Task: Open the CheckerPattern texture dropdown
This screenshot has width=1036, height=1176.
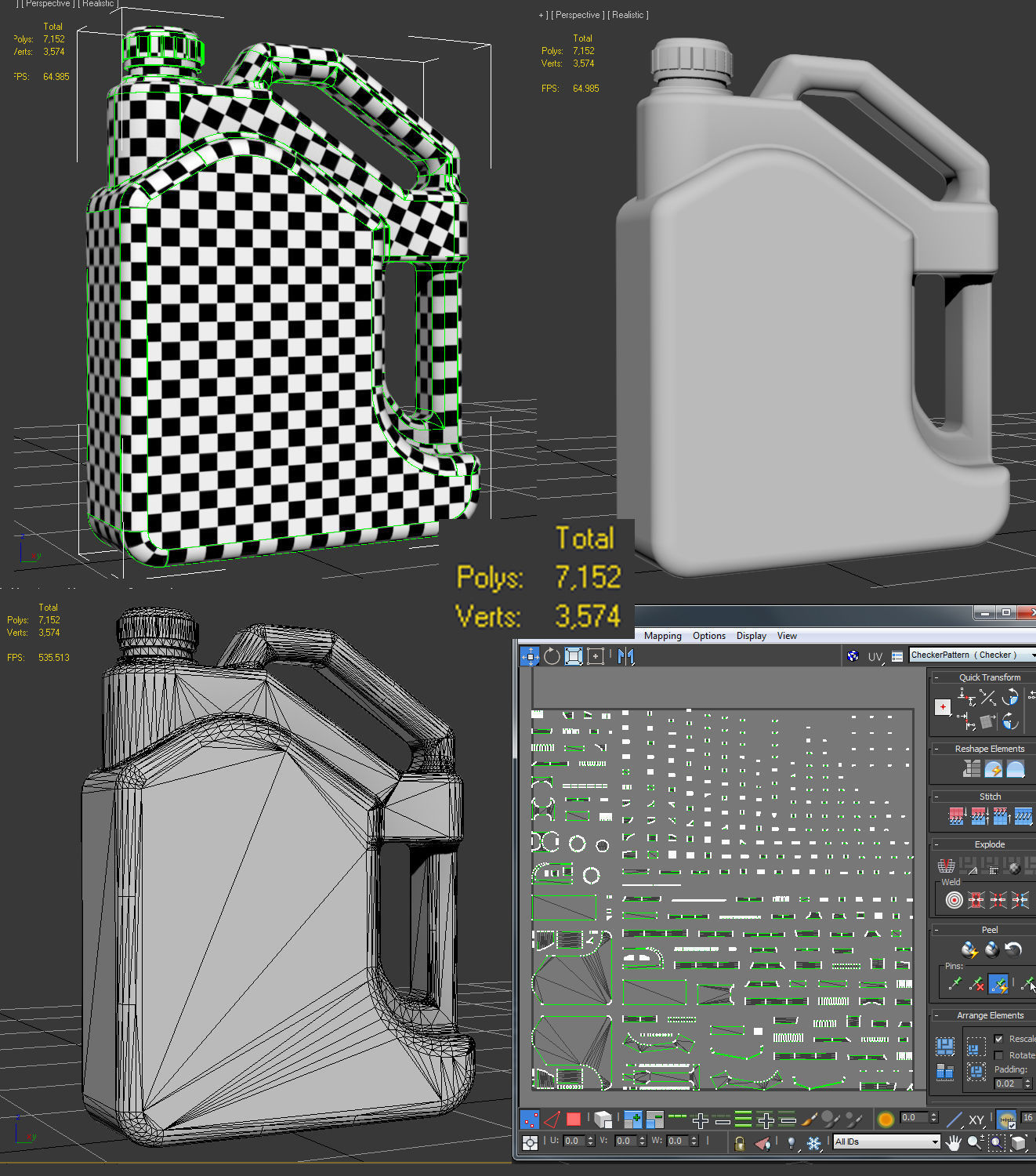Action: (973, 655)
